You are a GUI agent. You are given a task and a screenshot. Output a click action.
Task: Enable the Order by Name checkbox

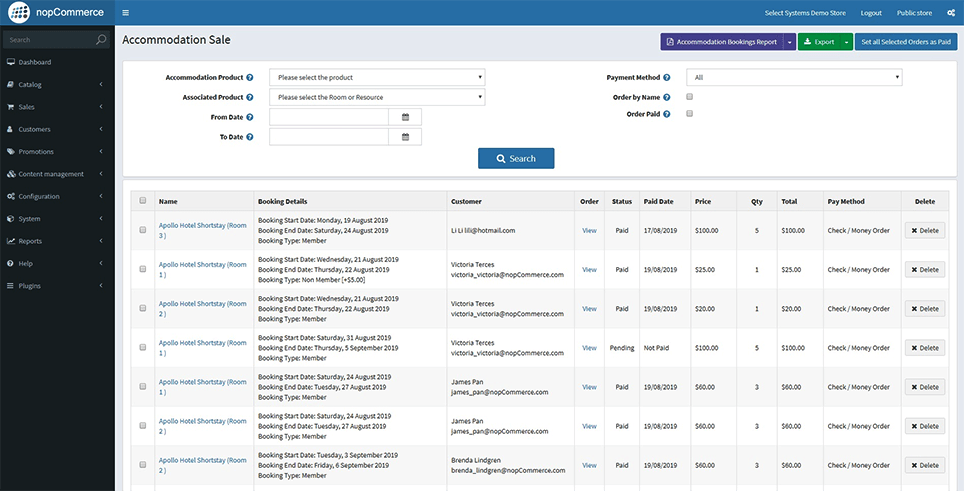(x=690, y=96)
